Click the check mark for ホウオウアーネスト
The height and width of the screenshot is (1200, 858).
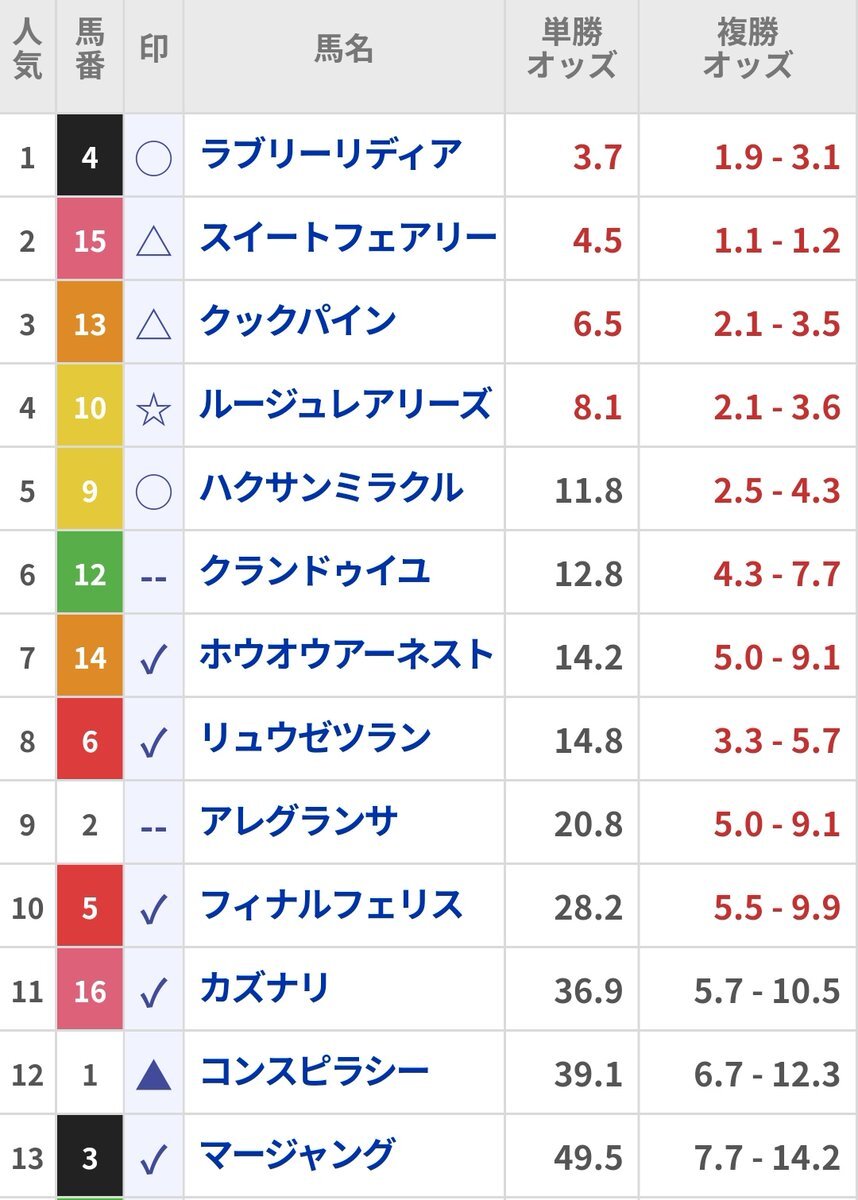[x=153, y=658]
